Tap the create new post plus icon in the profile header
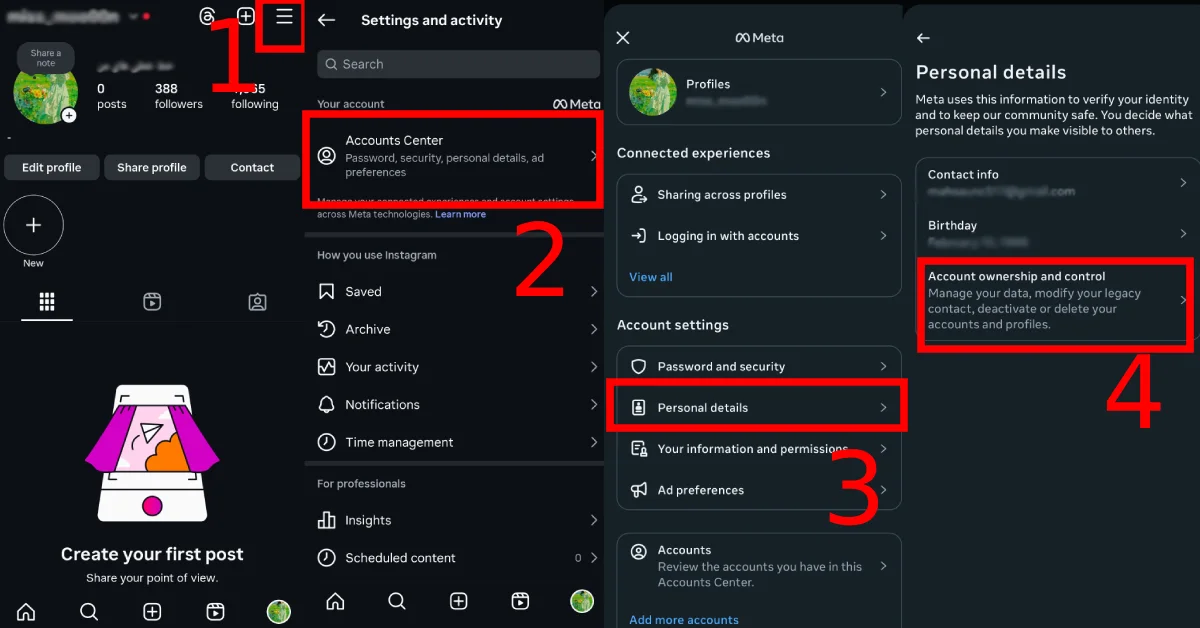 [x=246, y=17]
